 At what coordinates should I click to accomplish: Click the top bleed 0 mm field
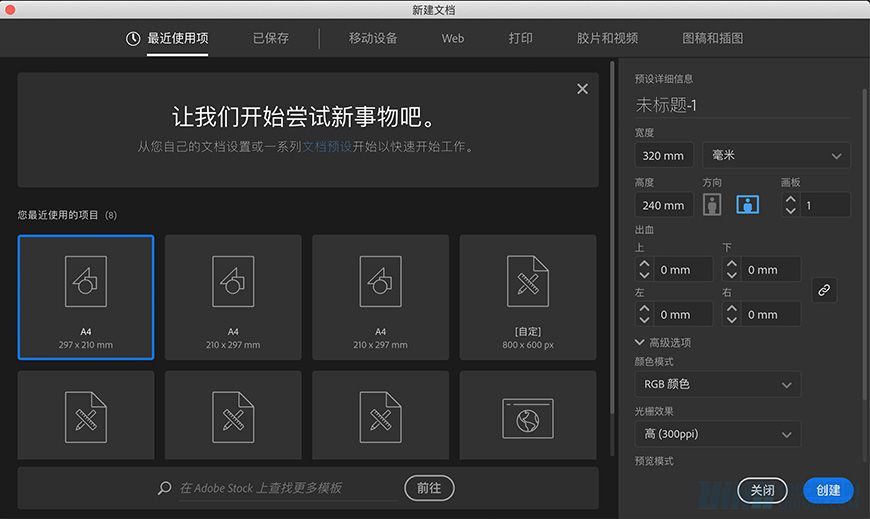pos(684,270)
